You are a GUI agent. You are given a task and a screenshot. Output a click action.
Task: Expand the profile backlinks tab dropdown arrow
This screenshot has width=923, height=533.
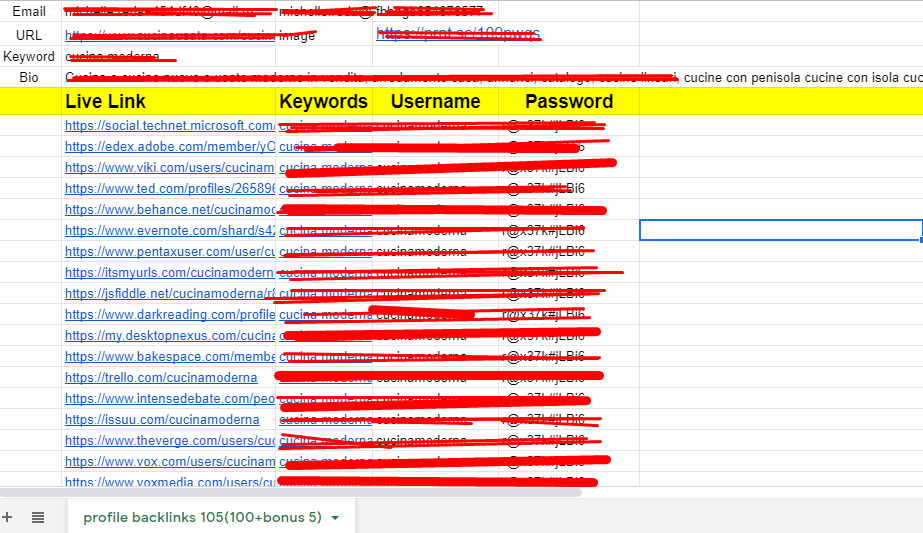click(335, 518)
